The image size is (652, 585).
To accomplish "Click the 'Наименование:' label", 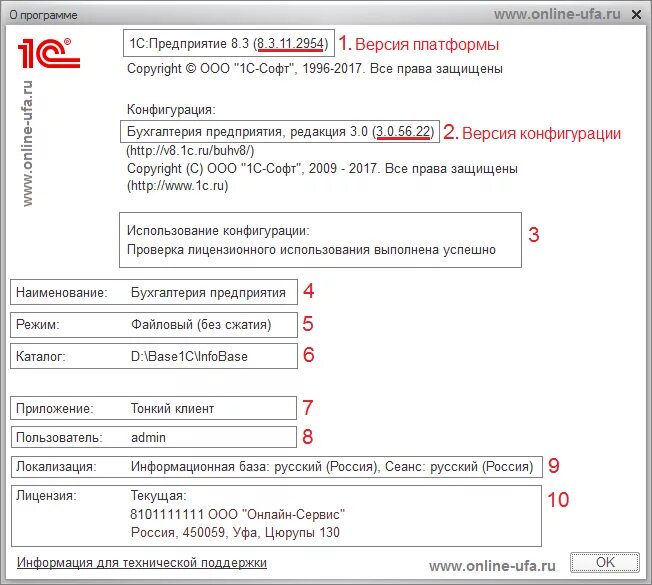I will (x=62, y=292).
